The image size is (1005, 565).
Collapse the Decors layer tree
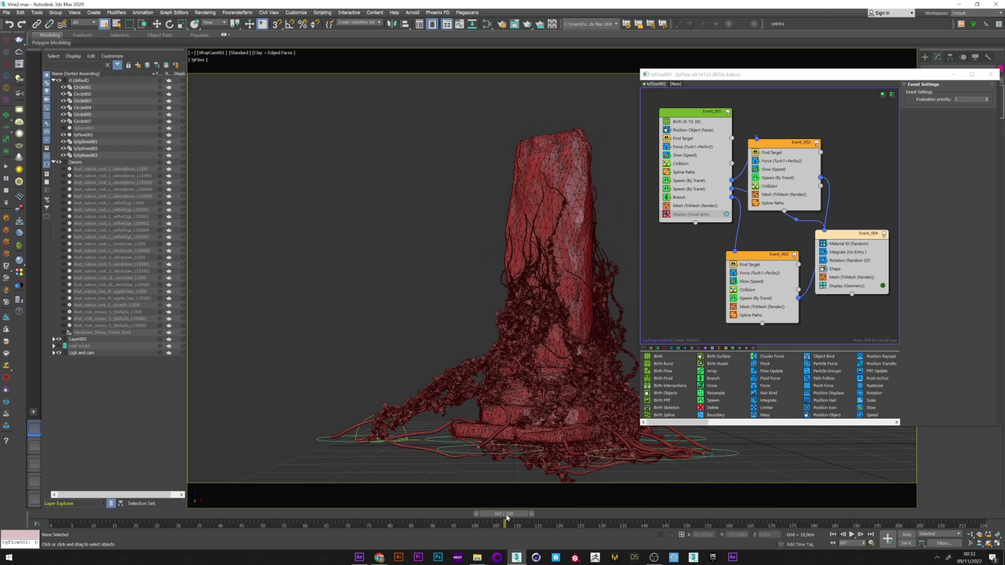[53, 162]
